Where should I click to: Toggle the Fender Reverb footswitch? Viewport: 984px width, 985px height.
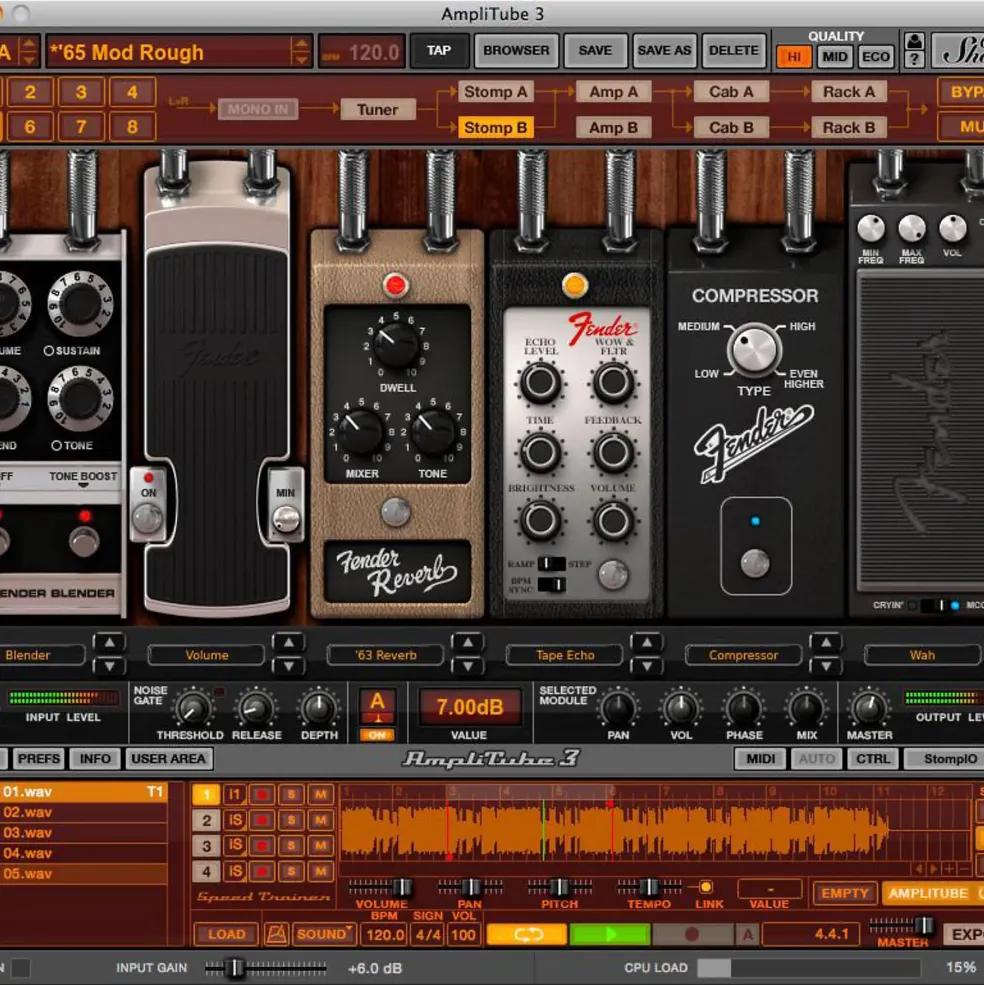pyautogui.click(x=396, y=511)
